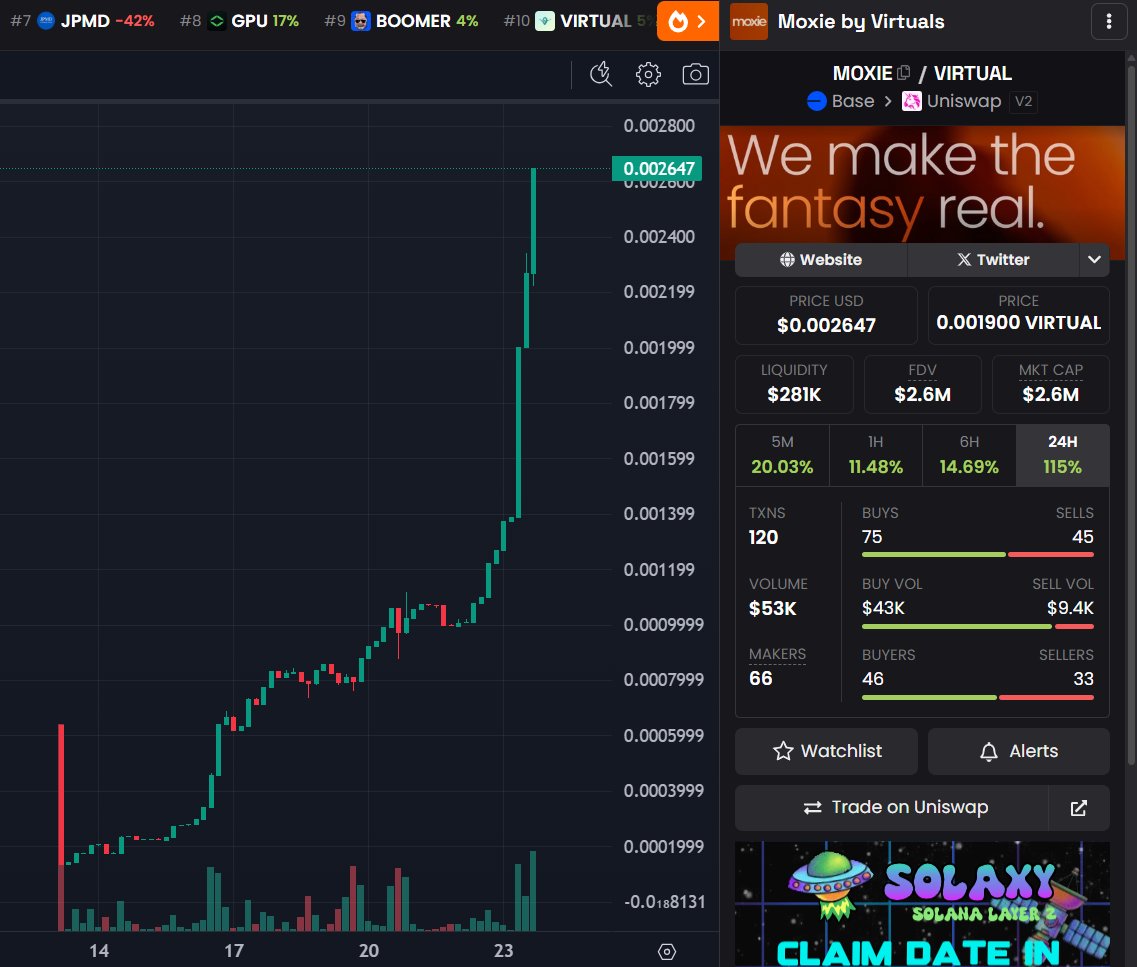Screen dimensions: 1137x967
Task: Set price Alerts for pair
Action: pos(1019,751)
